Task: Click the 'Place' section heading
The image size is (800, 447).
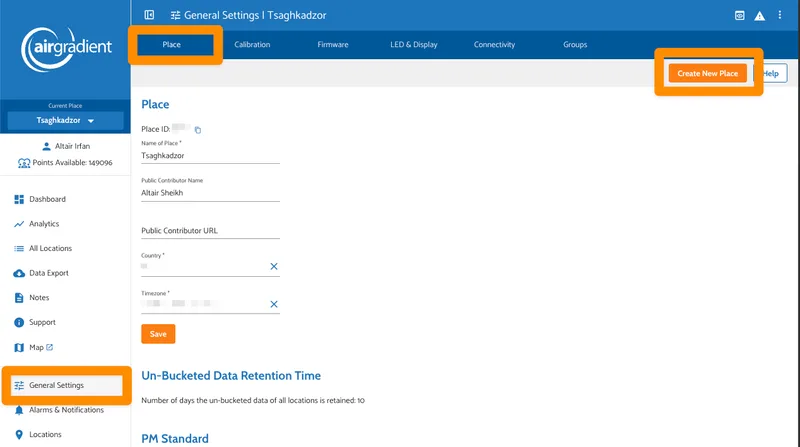Action: (155, 104)
